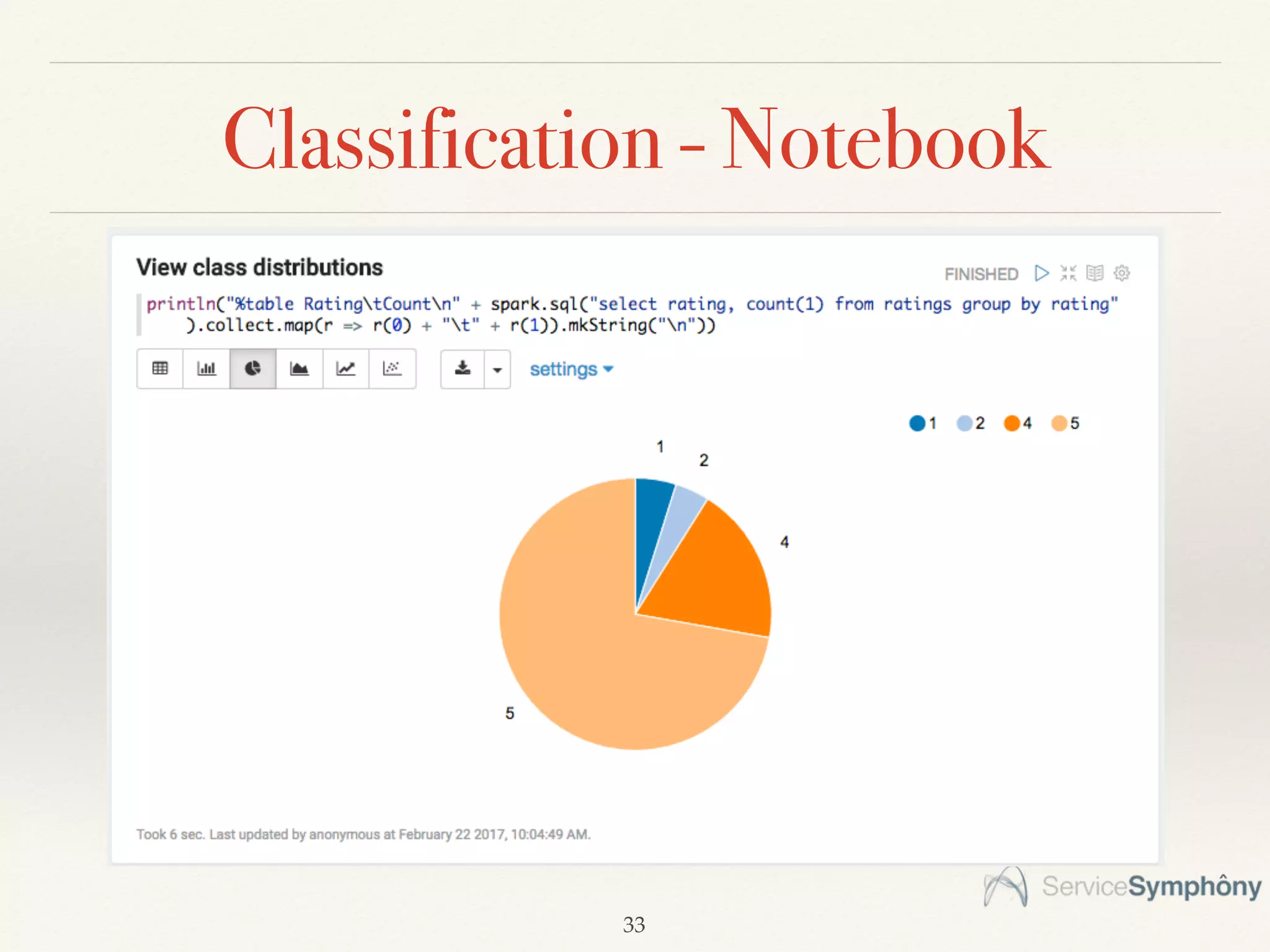Viewport: 1270px width, 952px height.
Task: Switch to scatter chart view
Action: pyautogui.click(x=392, y=369)
